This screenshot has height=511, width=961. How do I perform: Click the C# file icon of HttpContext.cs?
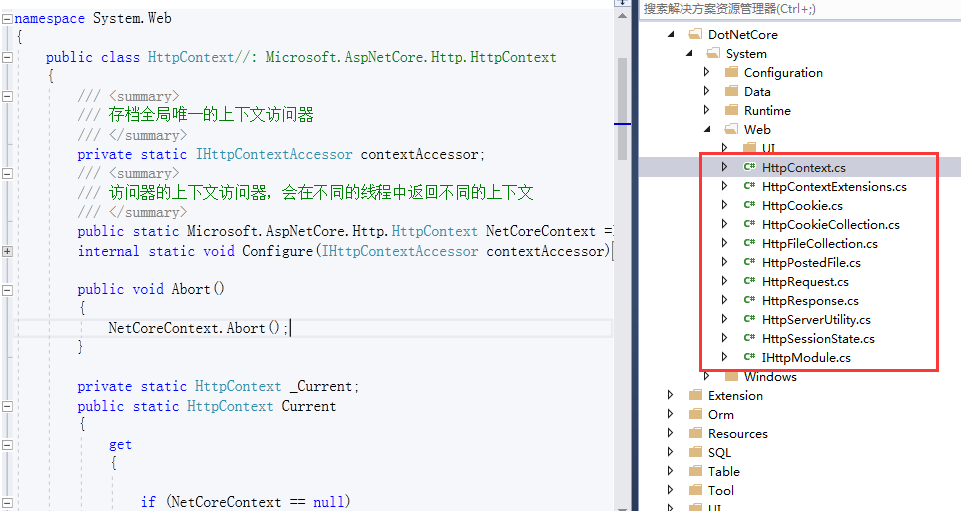point(748,167)
